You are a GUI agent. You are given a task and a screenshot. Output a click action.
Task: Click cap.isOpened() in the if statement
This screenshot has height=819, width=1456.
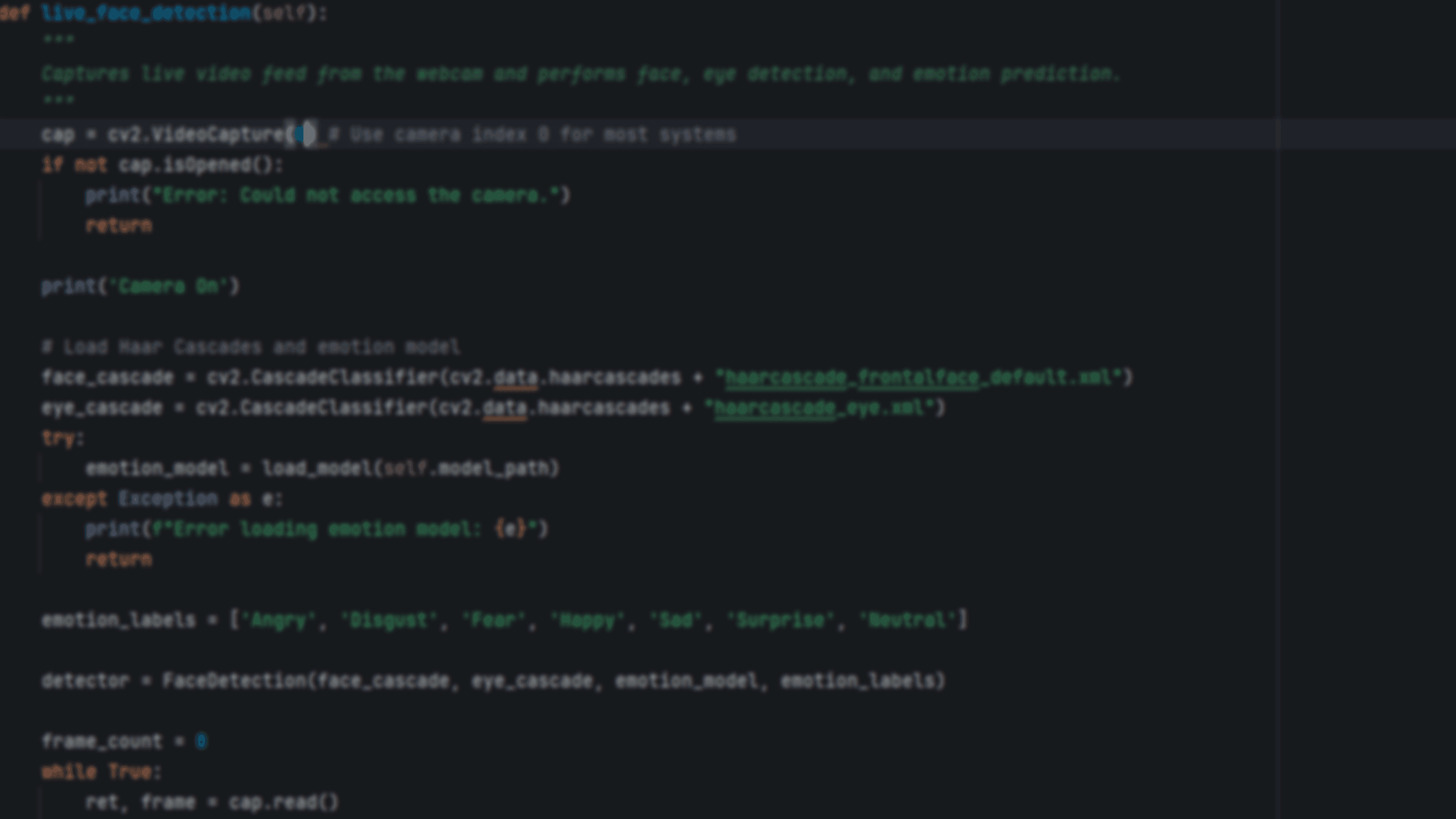[196, 165]
